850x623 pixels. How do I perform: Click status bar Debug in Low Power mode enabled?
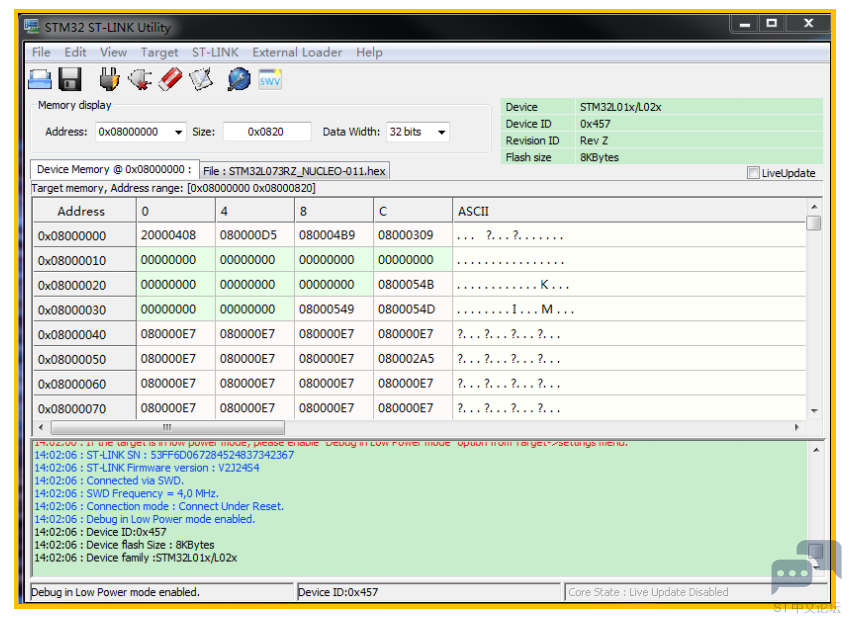pos(115,592)
